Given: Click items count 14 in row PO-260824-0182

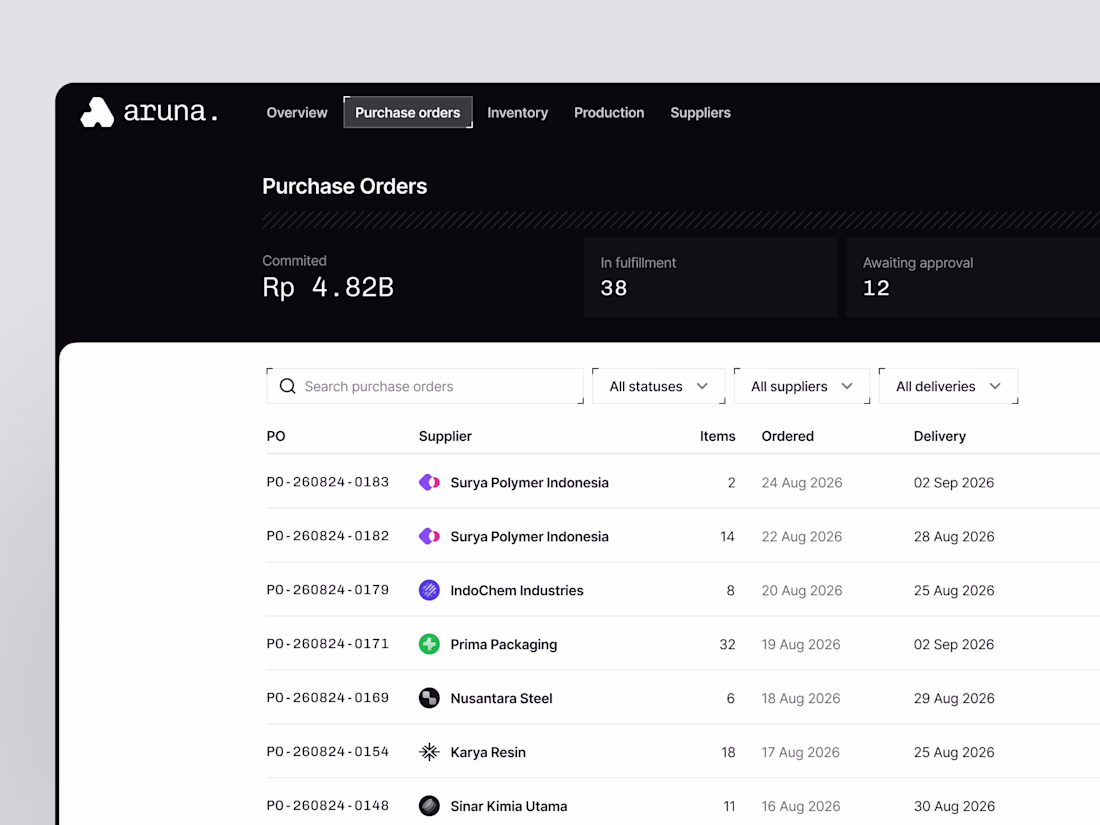Looking at the screenshot, I should pyautogui.click(x=727, y=537).
